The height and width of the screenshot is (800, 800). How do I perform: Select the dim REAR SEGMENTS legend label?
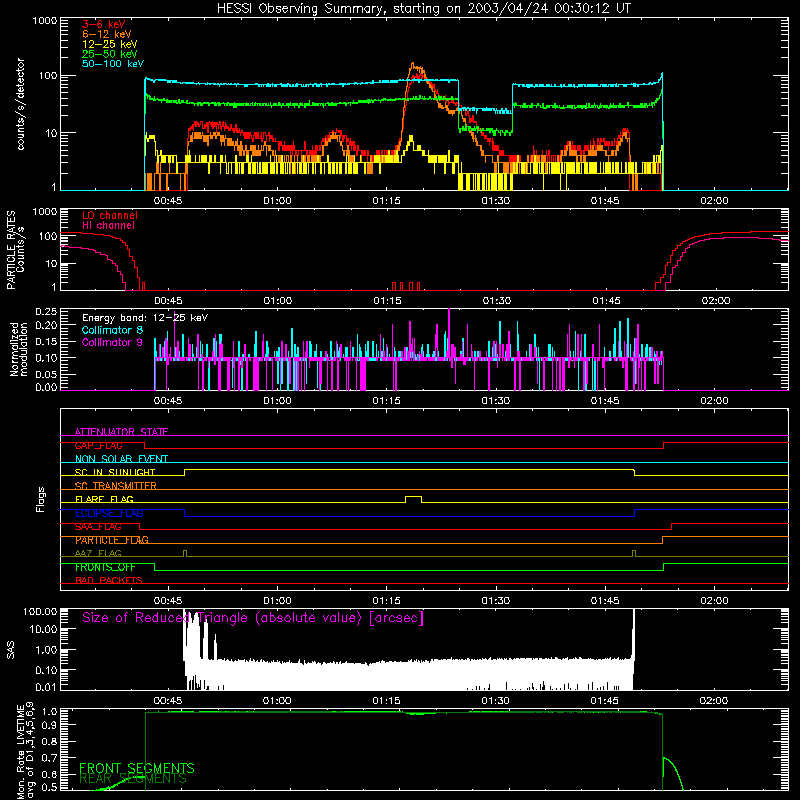133,779
